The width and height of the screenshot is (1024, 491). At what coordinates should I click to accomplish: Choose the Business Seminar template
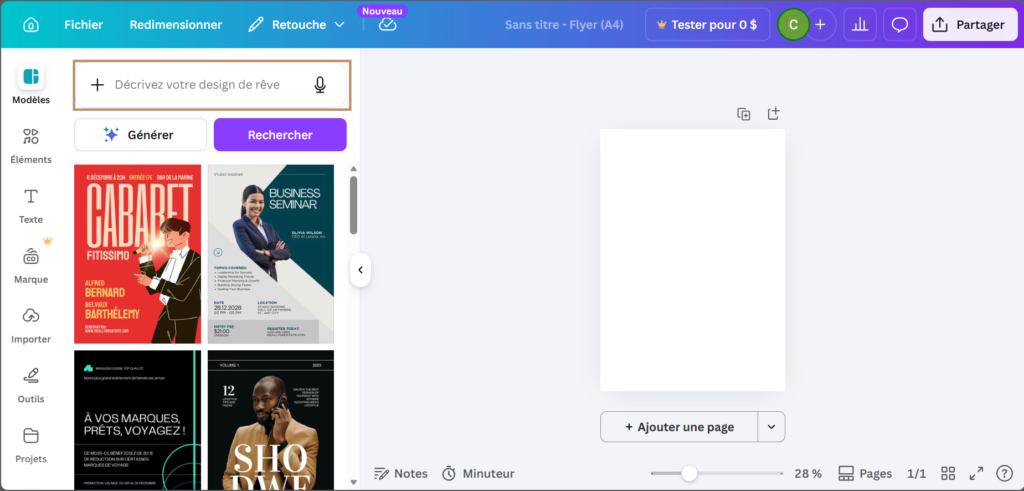271,254
